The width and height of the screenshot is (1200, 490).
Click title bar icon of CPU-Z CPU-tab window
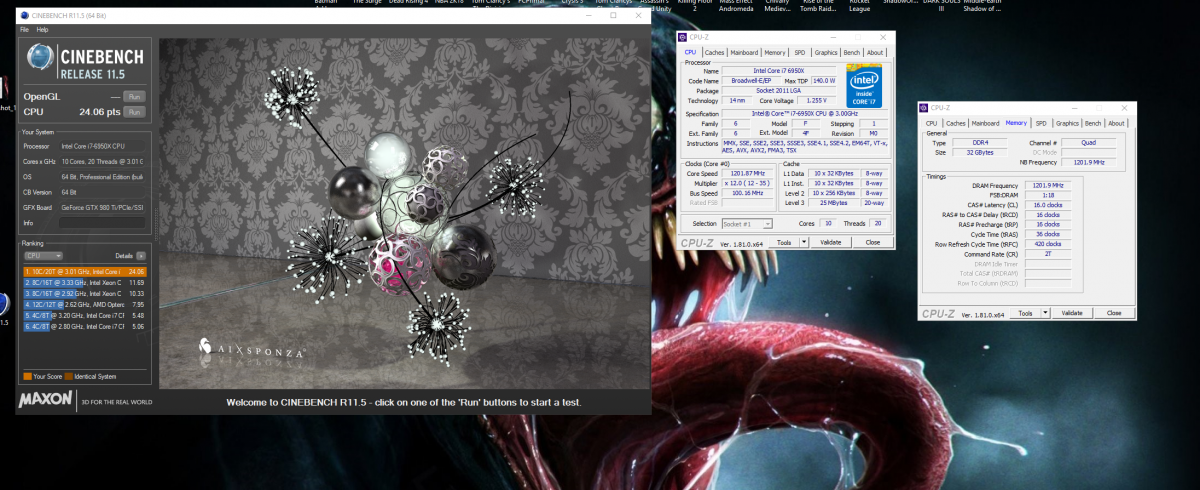(683, 38)
